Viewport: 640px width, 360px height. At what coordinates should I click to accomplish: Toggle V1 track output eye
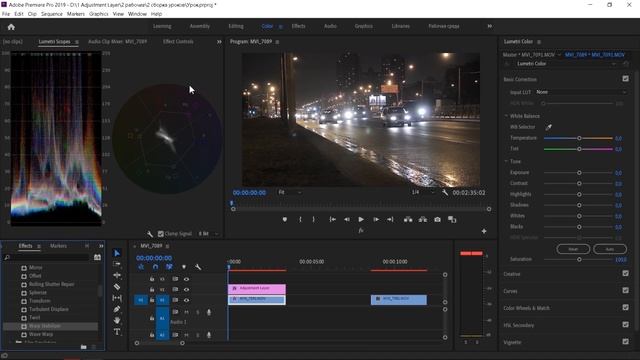[x=187, y=300]
